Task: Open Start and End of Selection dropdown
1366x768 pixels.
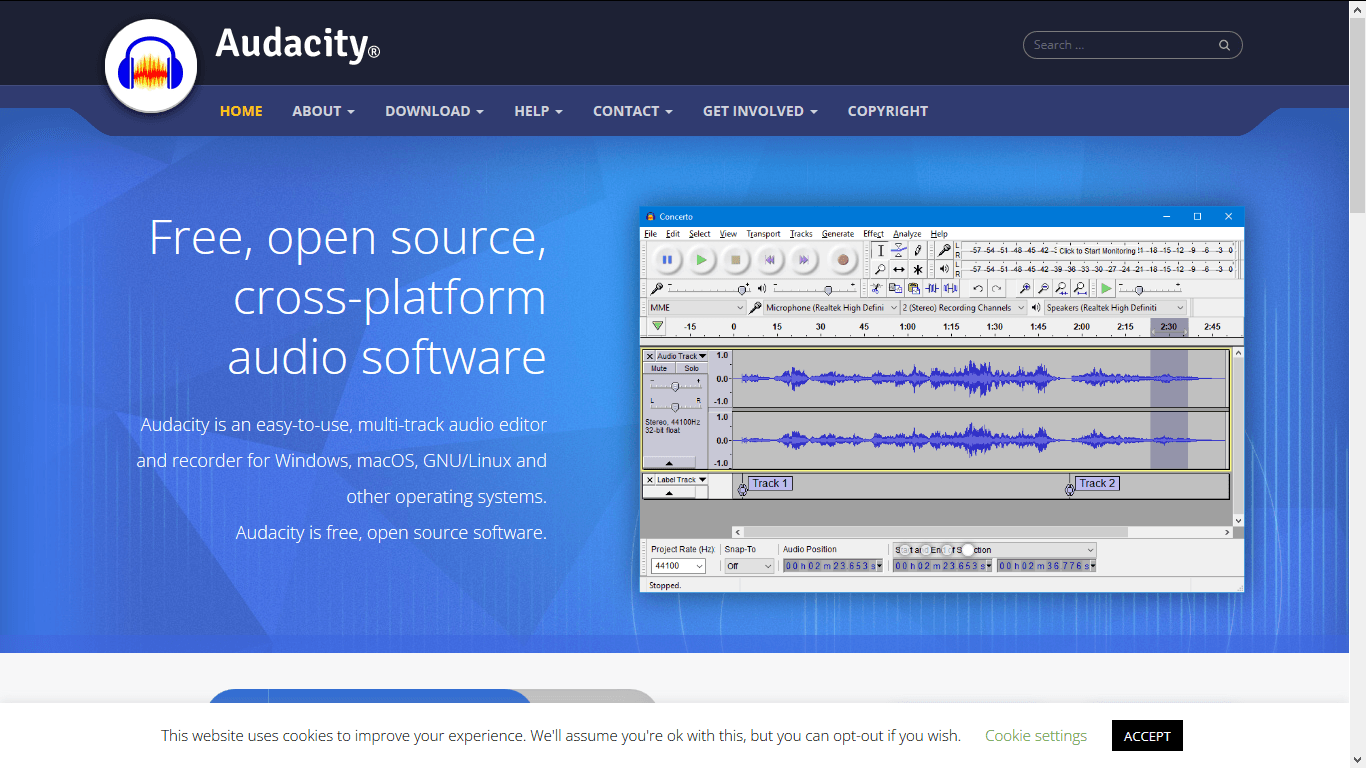Action: 994,550
